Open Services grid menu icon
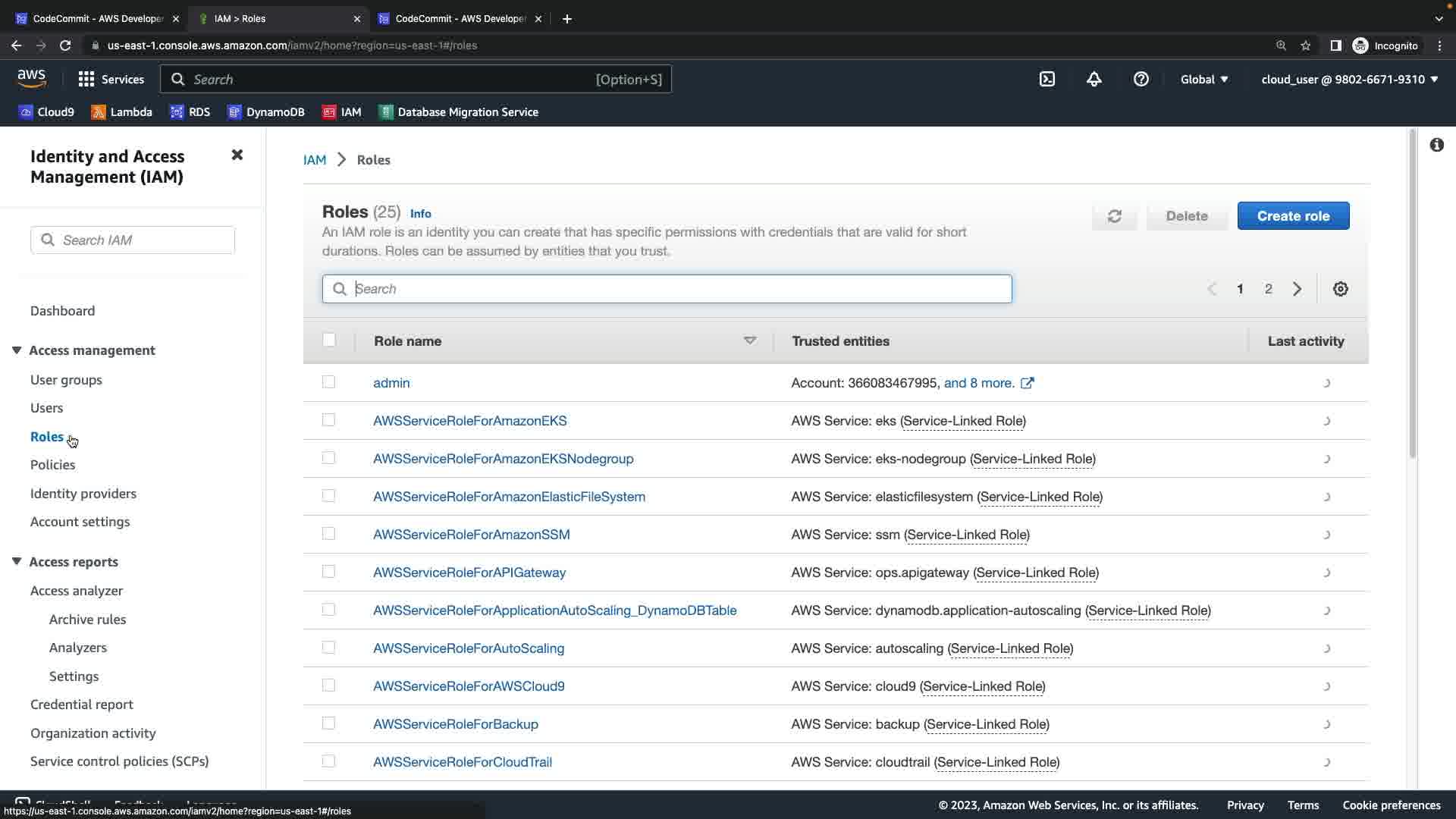 pos(86,79)
